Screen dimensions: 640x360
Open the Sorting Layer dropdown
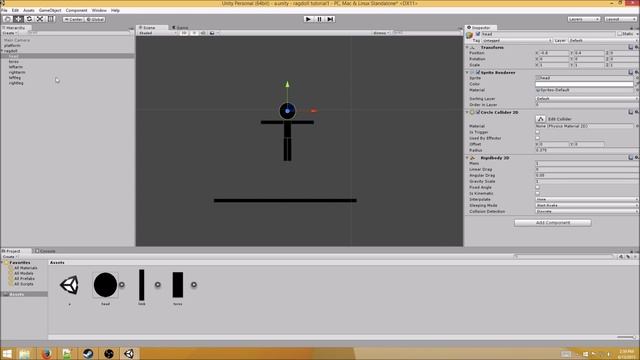pyautogui.click(x=587, y=99)
